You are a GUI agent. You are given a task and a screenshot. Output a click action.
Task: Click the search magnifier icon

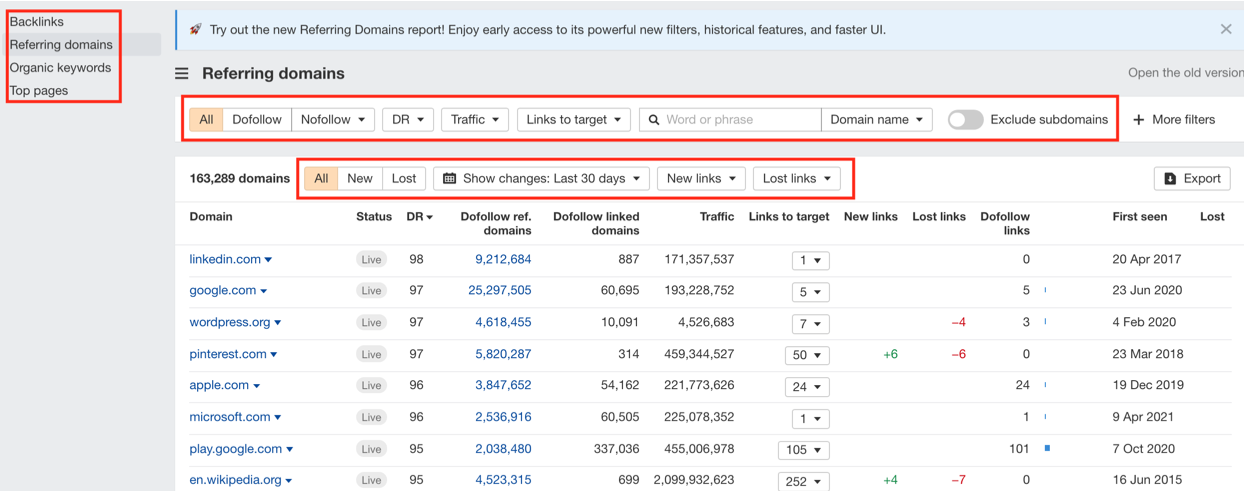[654, 120]
